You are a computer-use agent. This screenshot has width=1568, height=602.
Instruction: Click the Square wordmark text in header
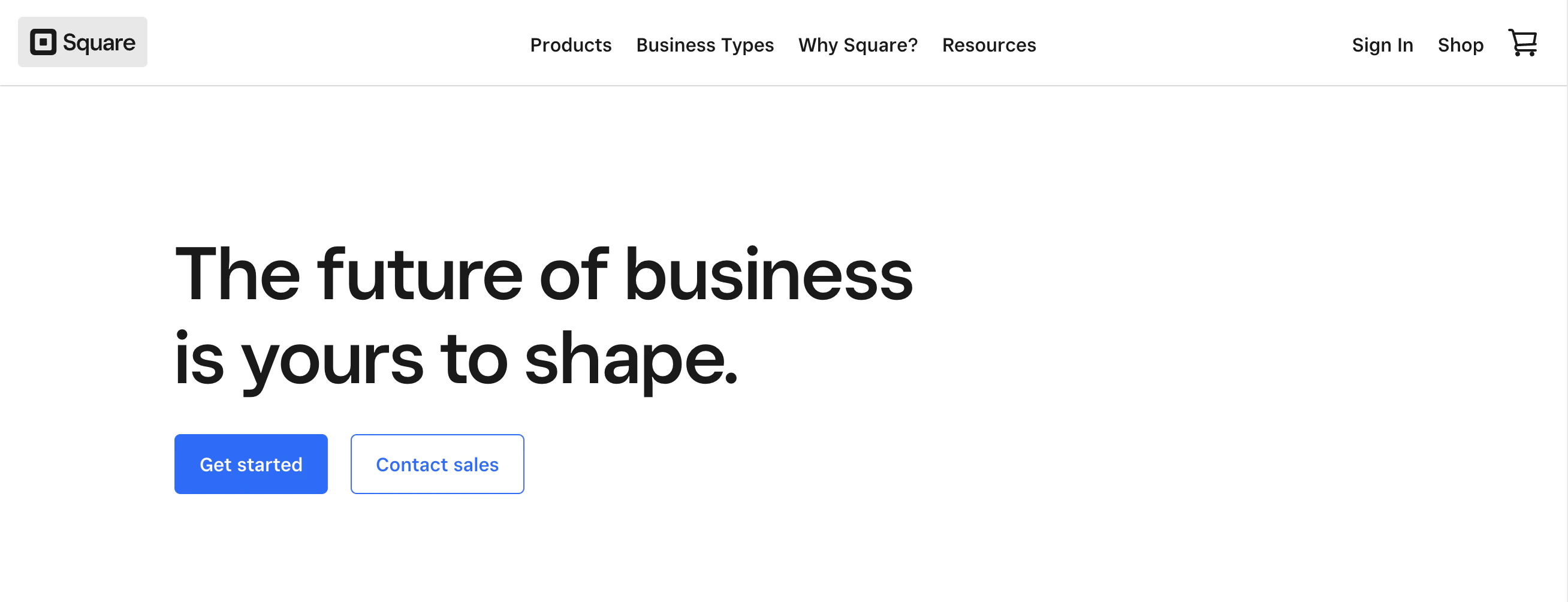coord(99,43)
